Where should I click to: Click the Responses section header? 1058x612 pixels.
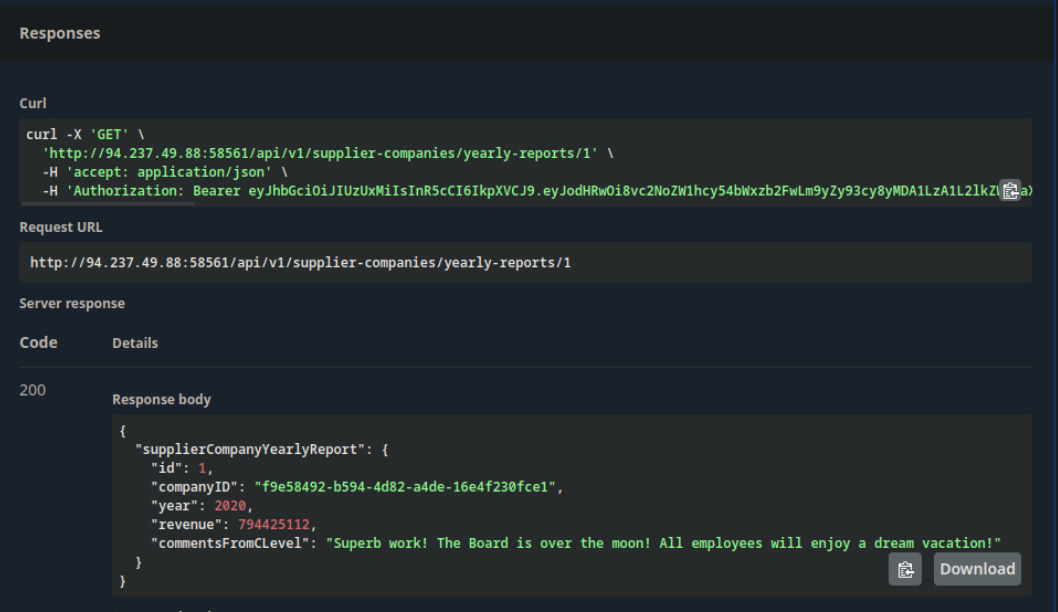(x=60, y=33)
